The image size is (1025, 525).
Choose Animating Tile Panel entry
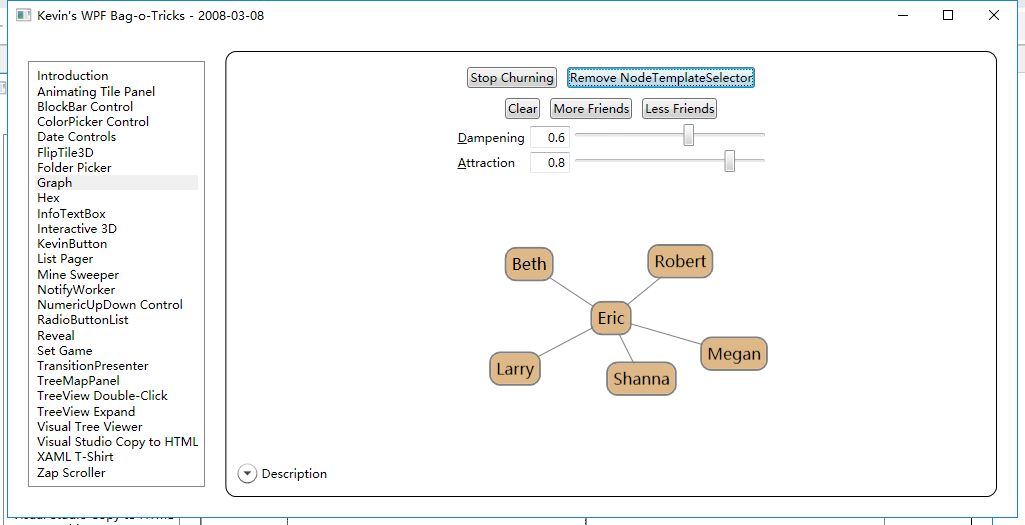coord(96,92)
